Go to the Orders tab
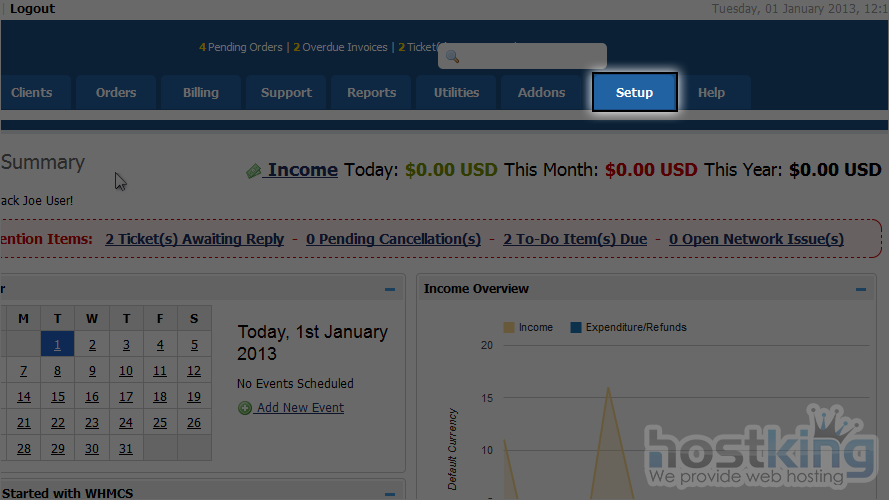This screenshot has width=889, height=500. point(116,93)
